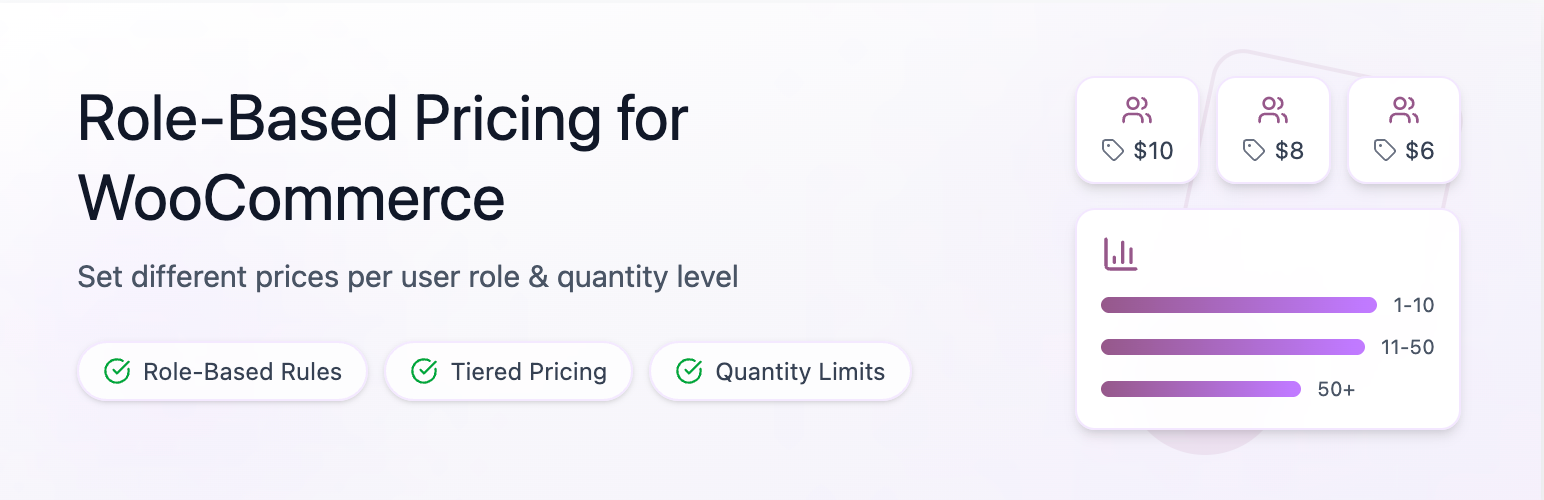Click users icon above $6 price
Viewport: 1544px width, 500px height.
click(1403, 109)
